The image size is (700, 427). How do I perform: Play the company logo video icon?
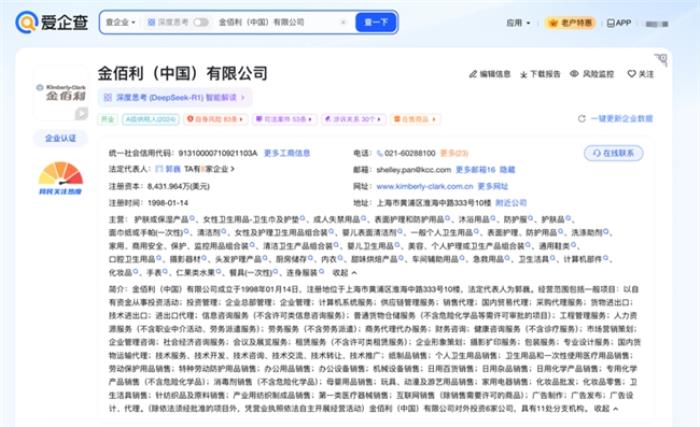(81, 113)
